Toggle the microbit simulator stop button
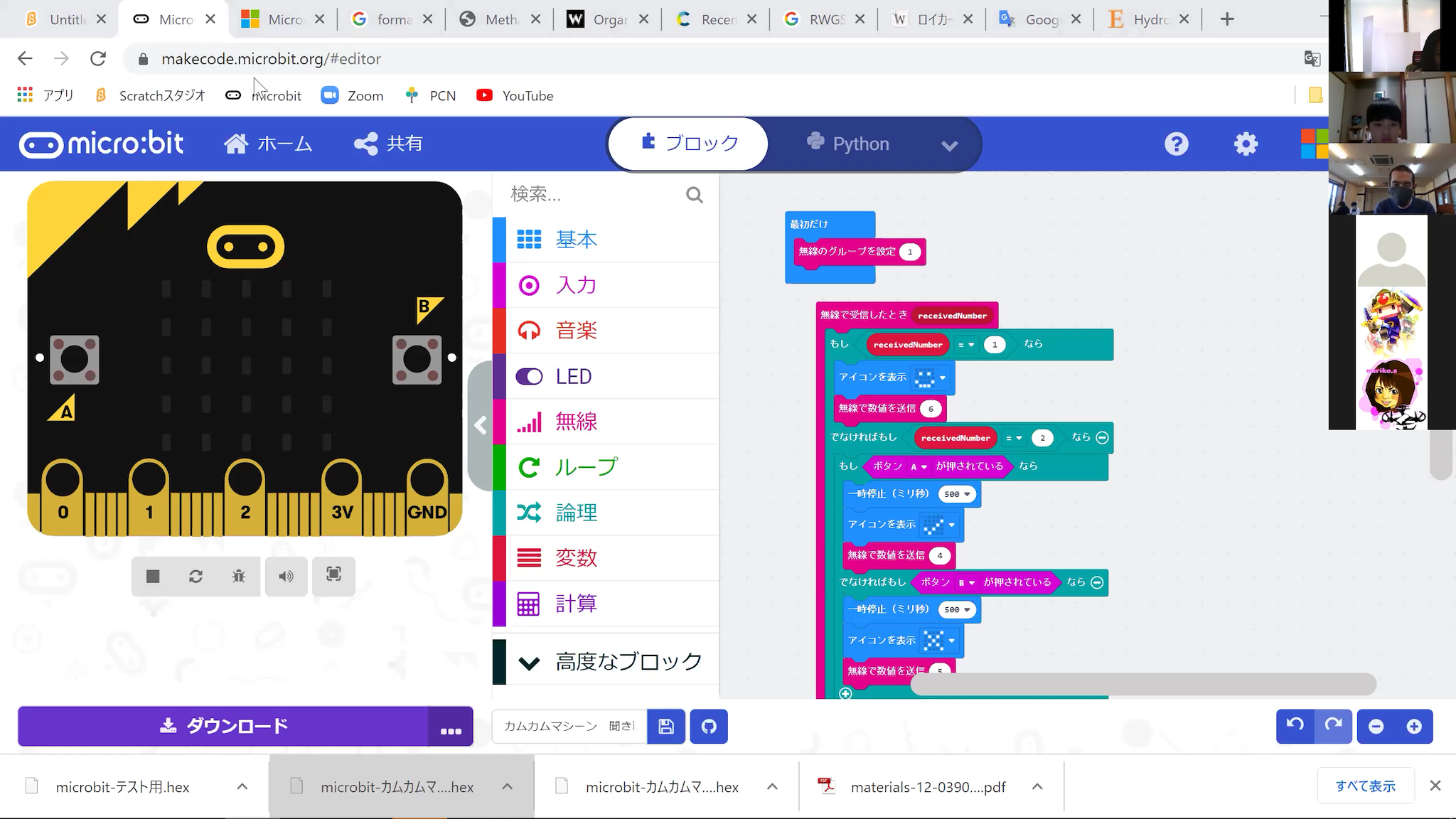The height and width of the screenshot is (819, 1456). coord(153,576)
